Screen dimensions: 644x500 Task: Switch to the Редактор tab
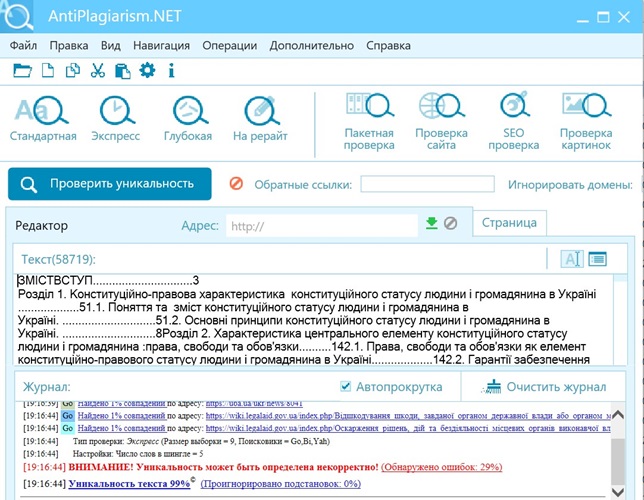[41, 226]
